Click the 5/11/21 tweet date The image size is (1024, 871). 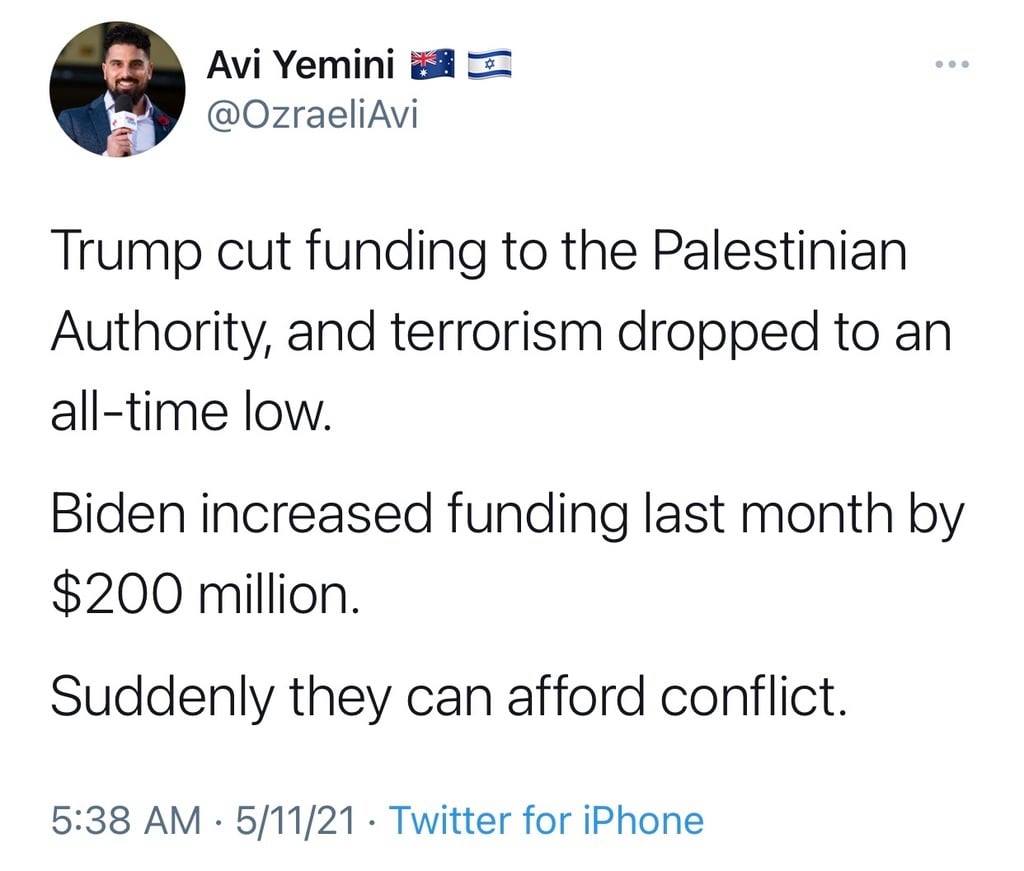295,821
